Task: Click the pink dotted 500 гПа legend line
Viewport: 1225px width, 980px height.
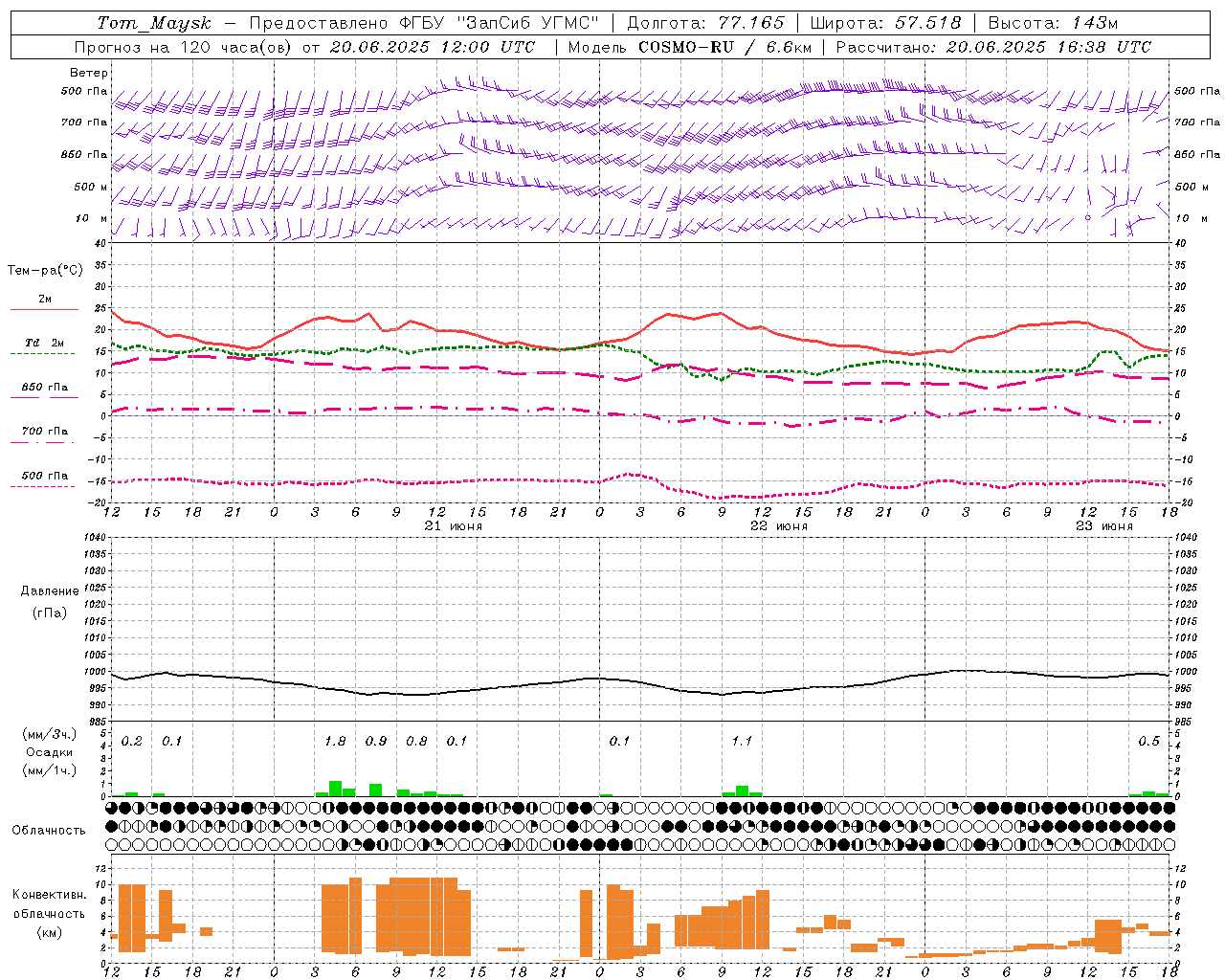Action: tap(43, 486)
